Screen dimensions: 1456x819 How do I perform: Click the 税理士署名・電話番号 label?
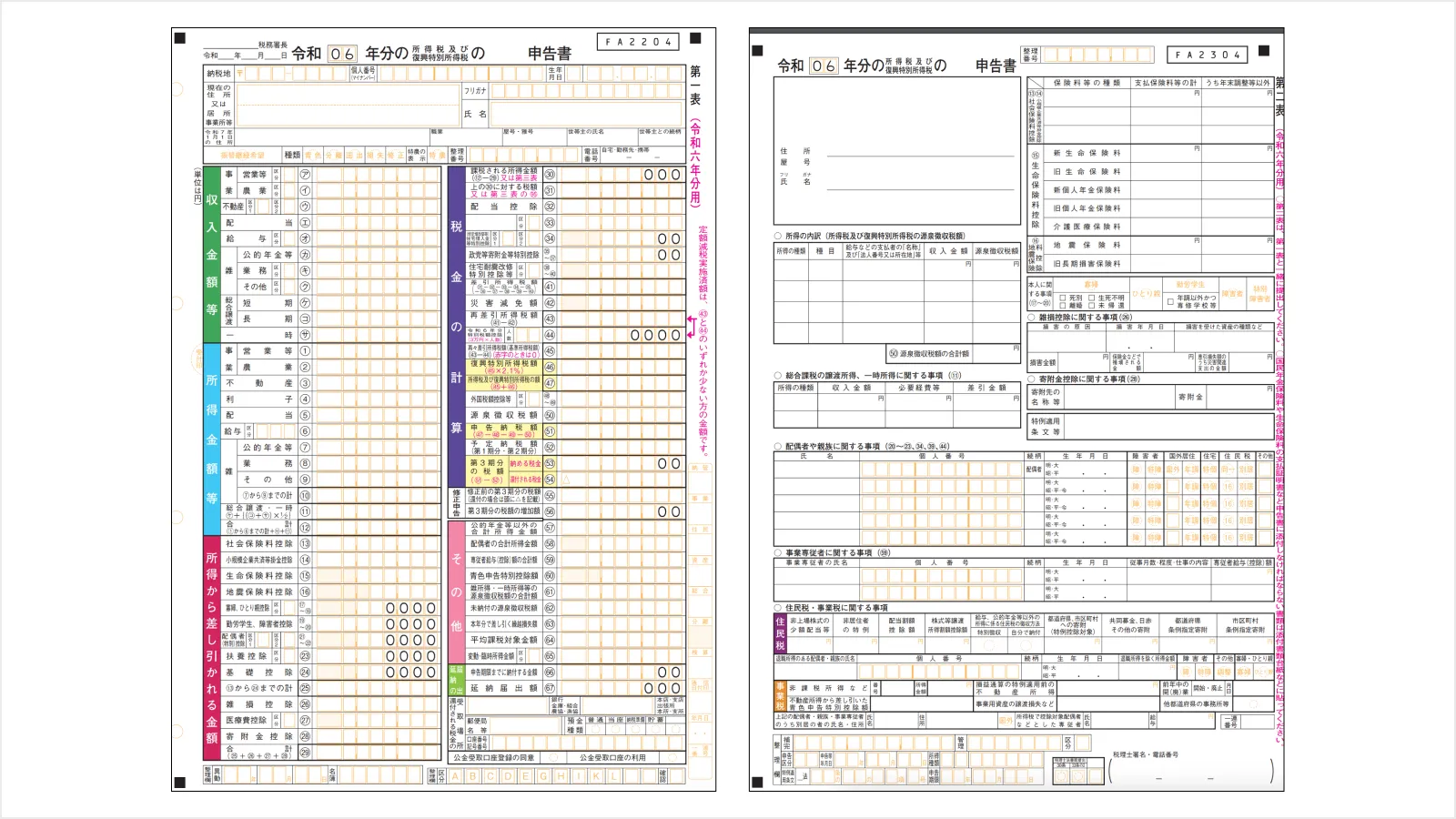[x=1145, y=754]
